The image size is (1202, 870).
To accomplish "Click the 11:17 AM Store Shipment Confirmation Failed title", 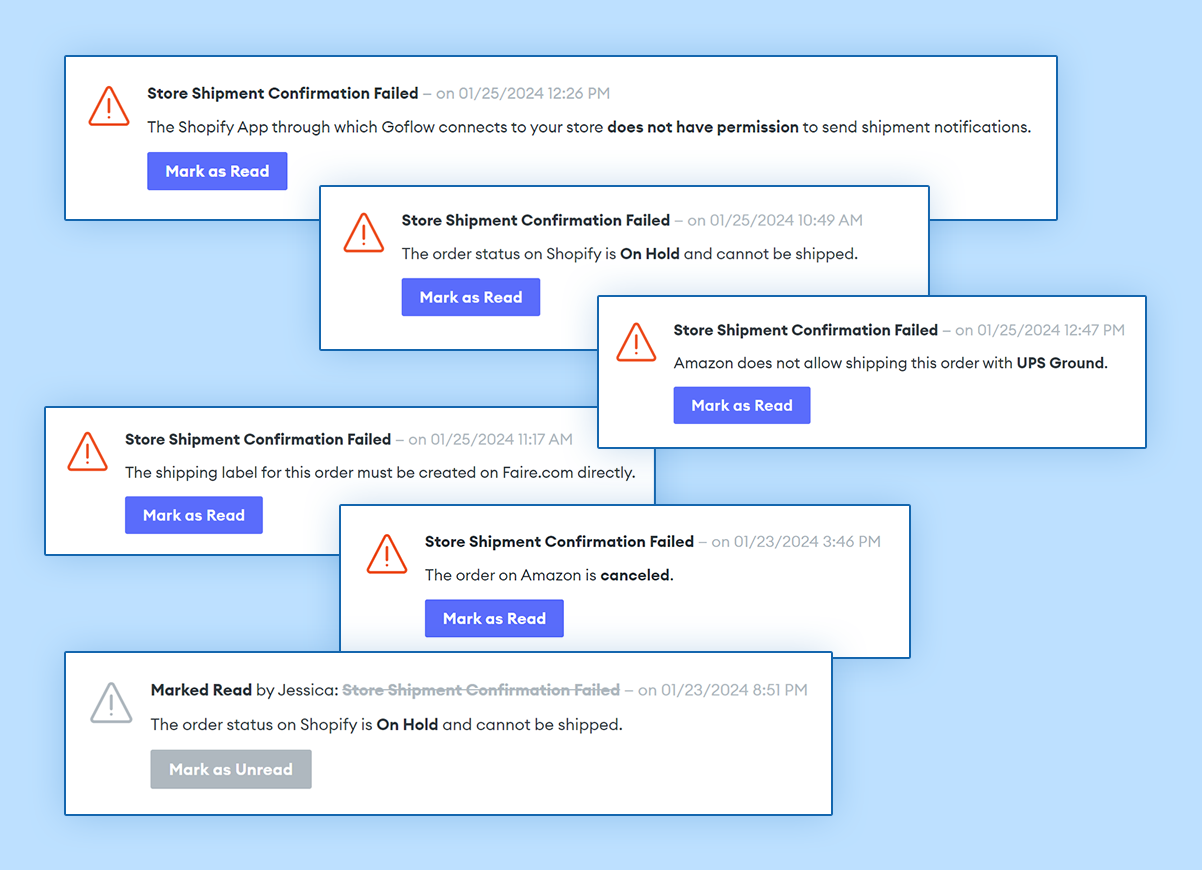I will [258, 439].
